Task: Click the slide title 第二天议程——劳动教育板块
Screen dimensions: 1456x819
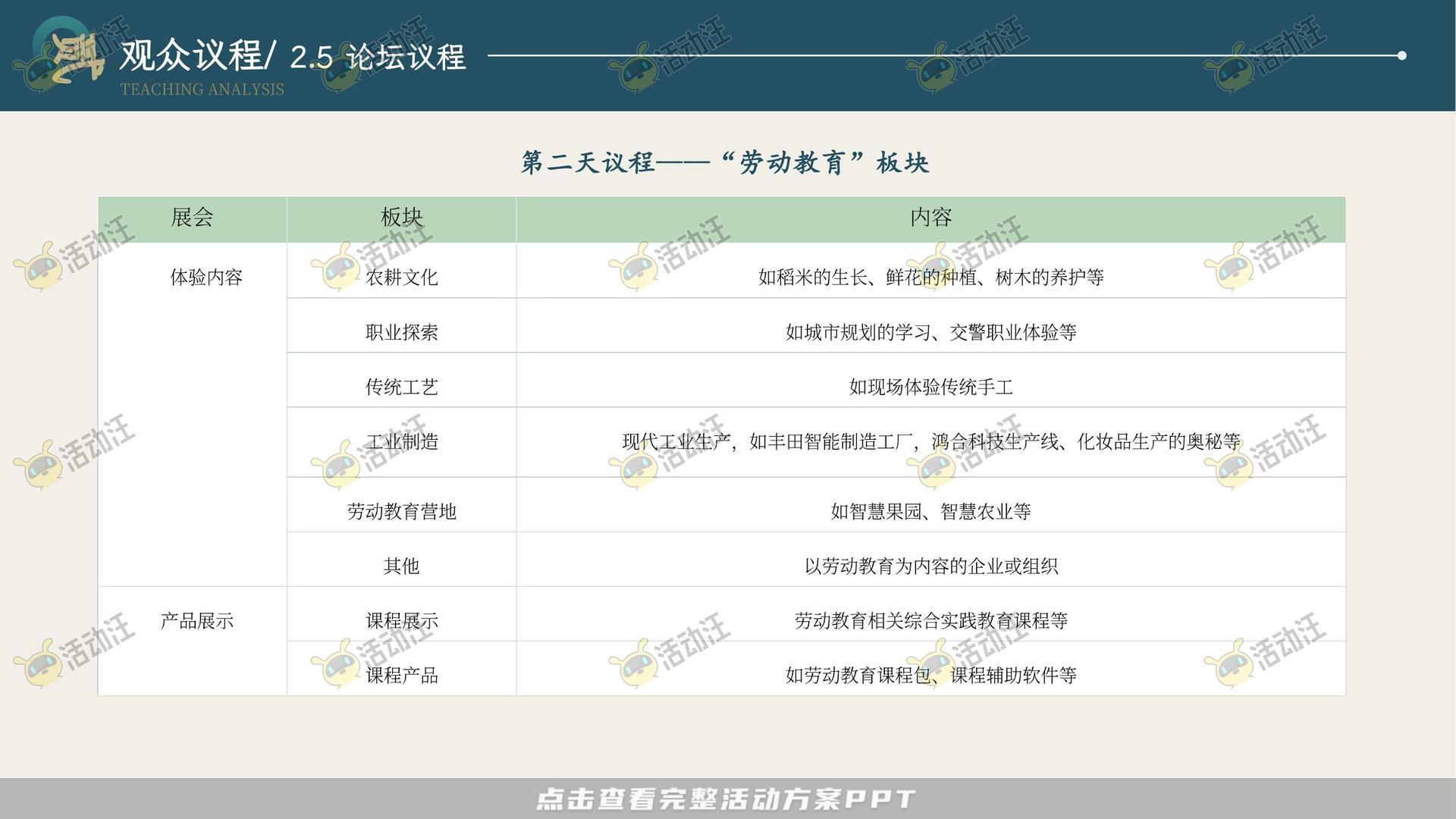Action: tap(726, 162)
